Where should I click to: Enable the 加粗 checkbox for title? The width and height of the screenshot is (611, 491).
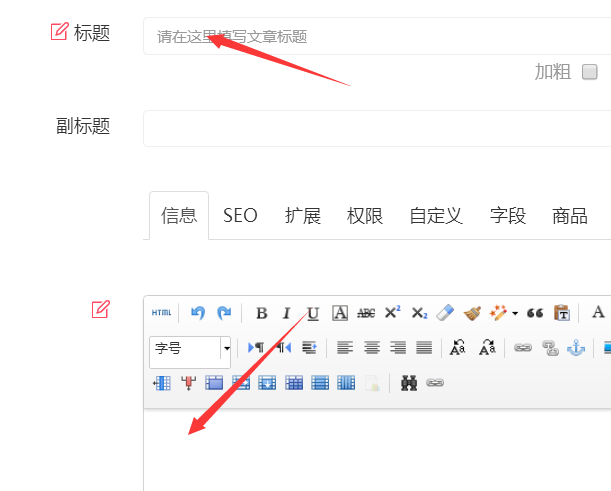pyautogui.click(x=590, y=72)
